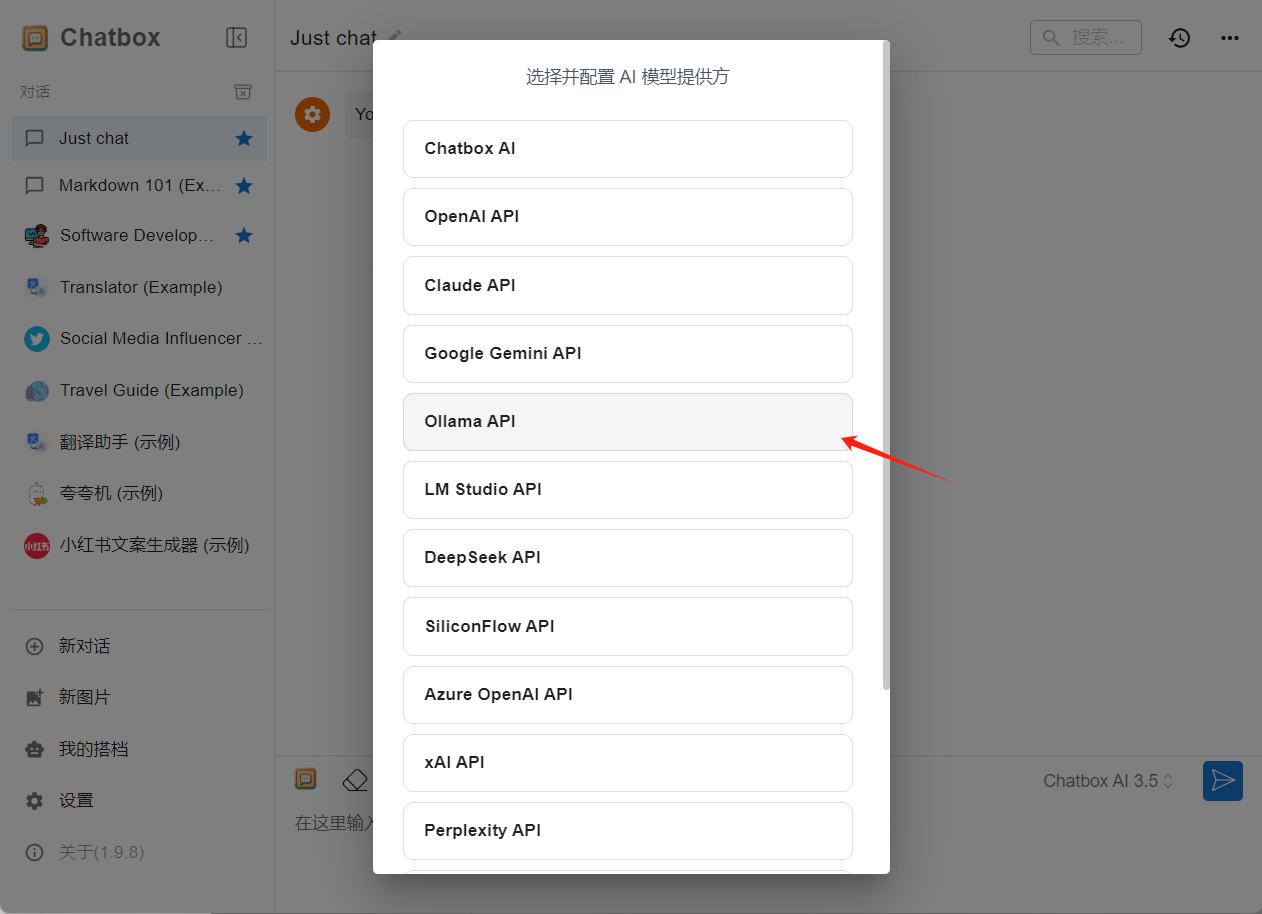Click the Travel Guide globe icon
The width and height of the screenshot is (1262, 914).
(x=37, y=391)
